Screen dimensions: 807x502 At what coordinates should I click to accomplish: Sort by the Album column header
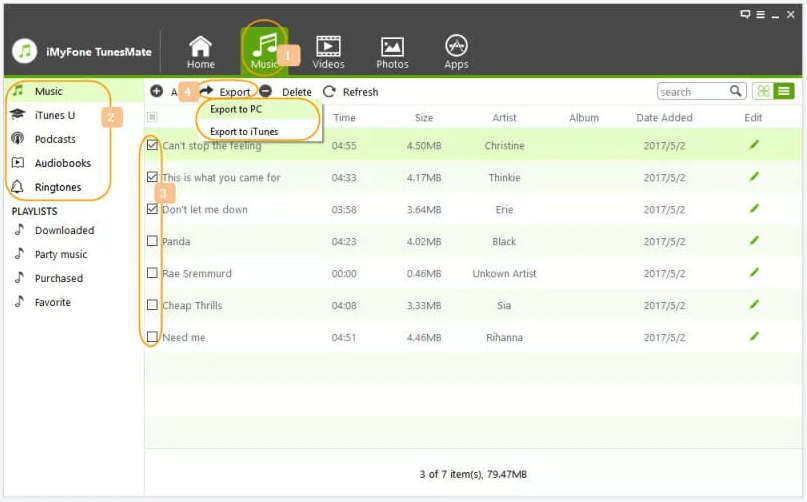pyautogui.click(x=584, y=117)
